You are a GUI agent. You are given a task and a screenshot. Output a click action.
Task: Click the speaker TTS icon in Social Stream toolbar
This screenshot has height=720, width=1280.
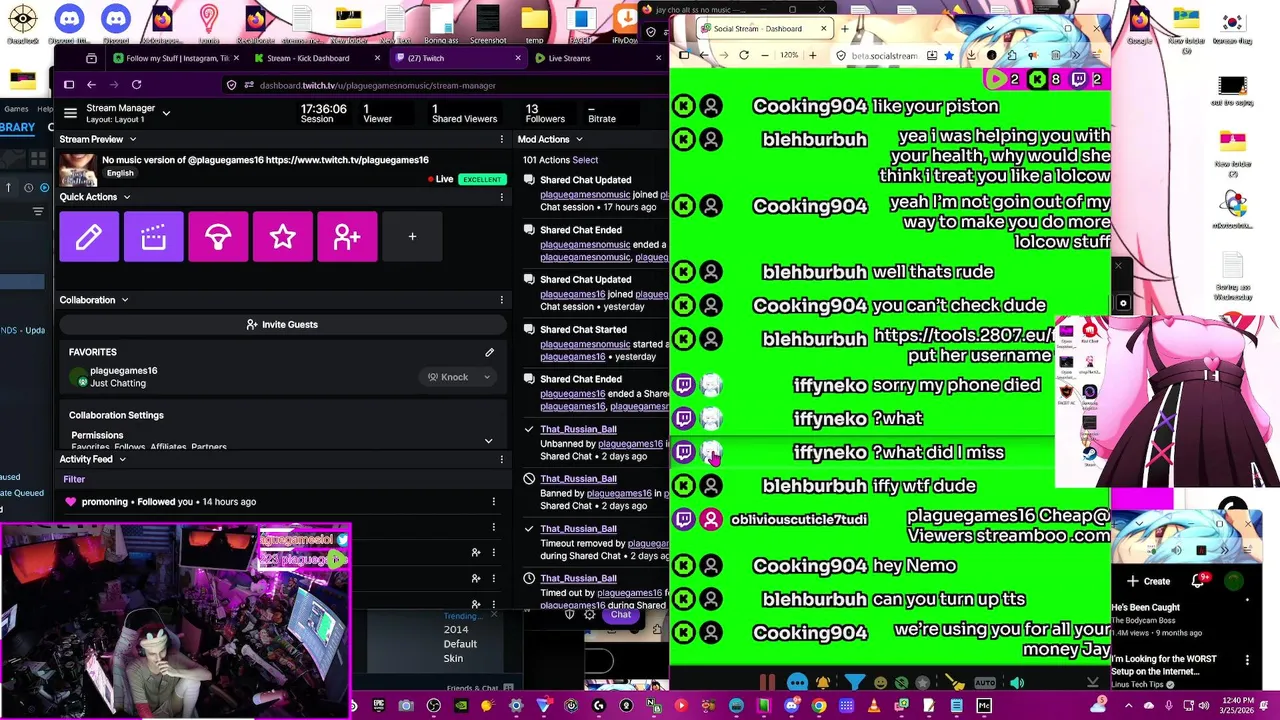click(x=1017, y=683)
